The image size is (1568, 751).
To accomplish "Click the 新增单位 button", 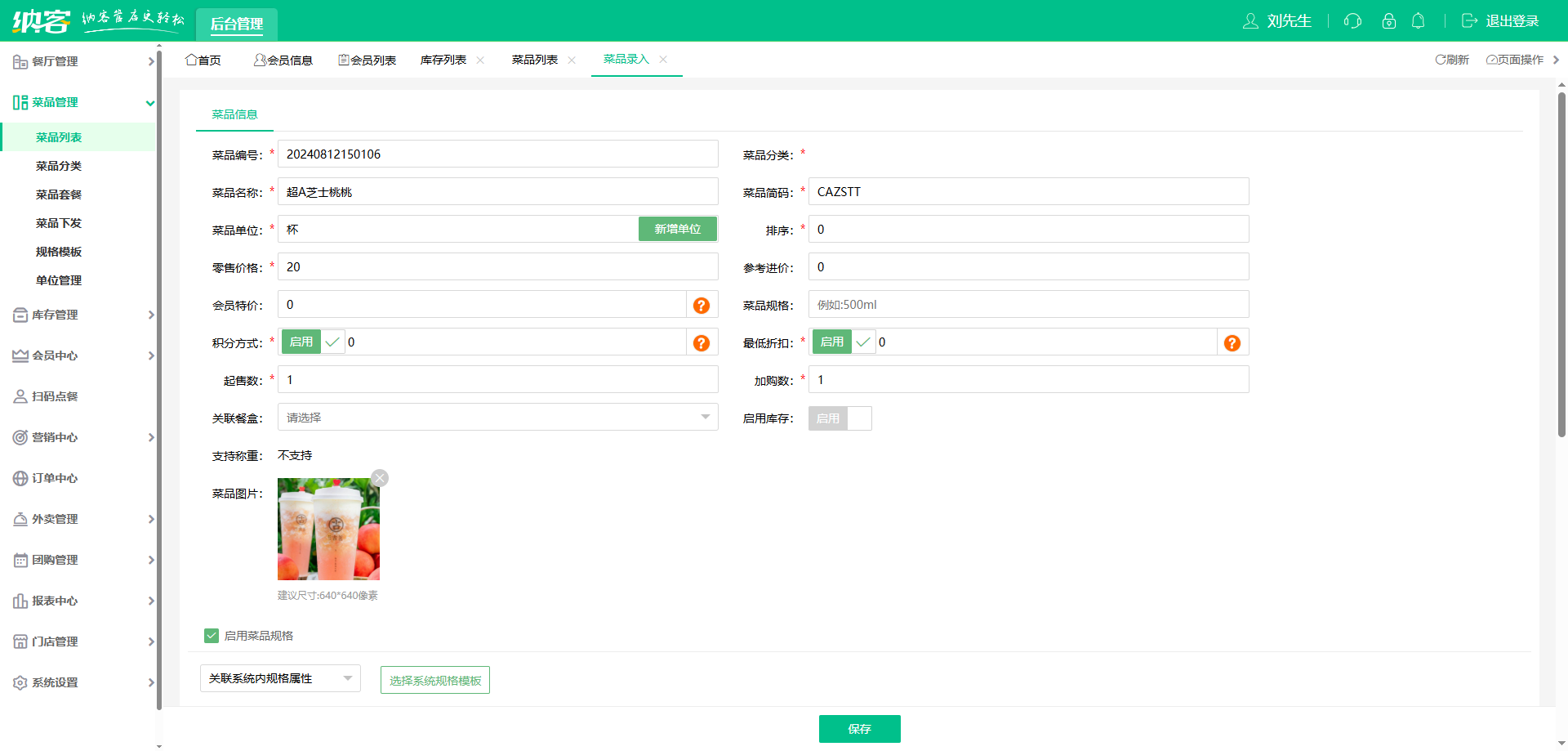I will coord(678,229).
